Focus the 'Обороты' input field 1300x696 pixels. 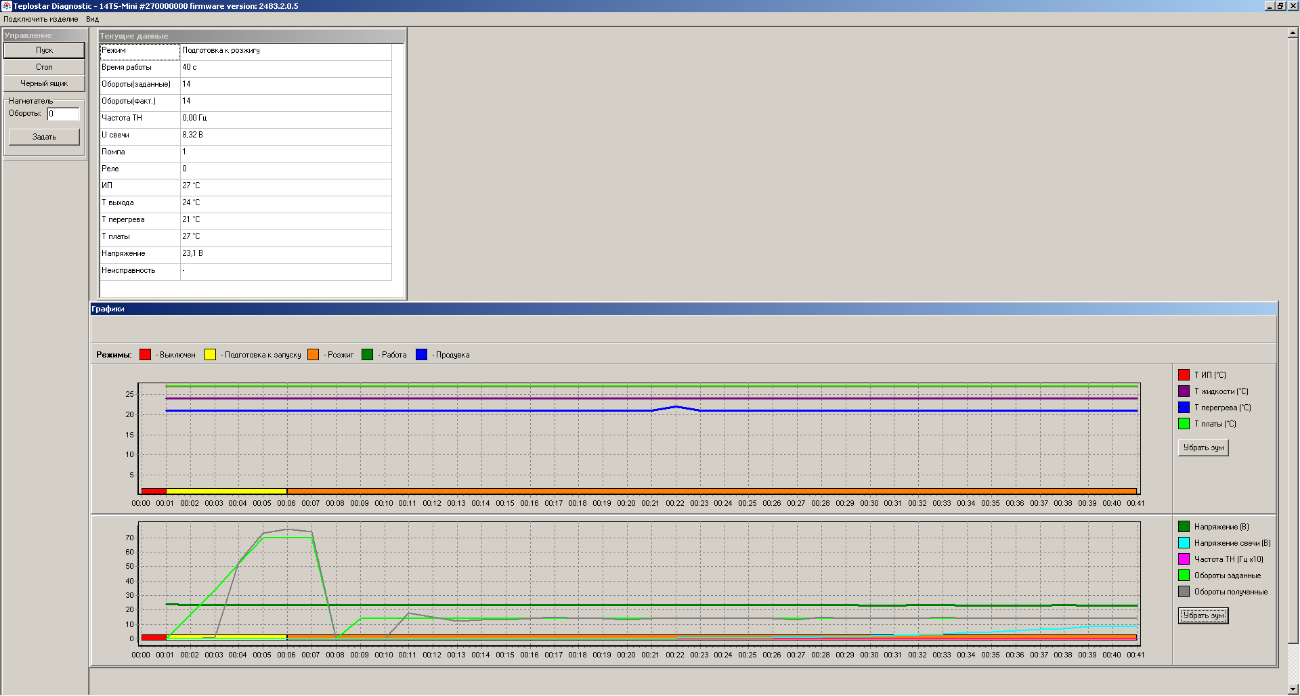[62, 114]
